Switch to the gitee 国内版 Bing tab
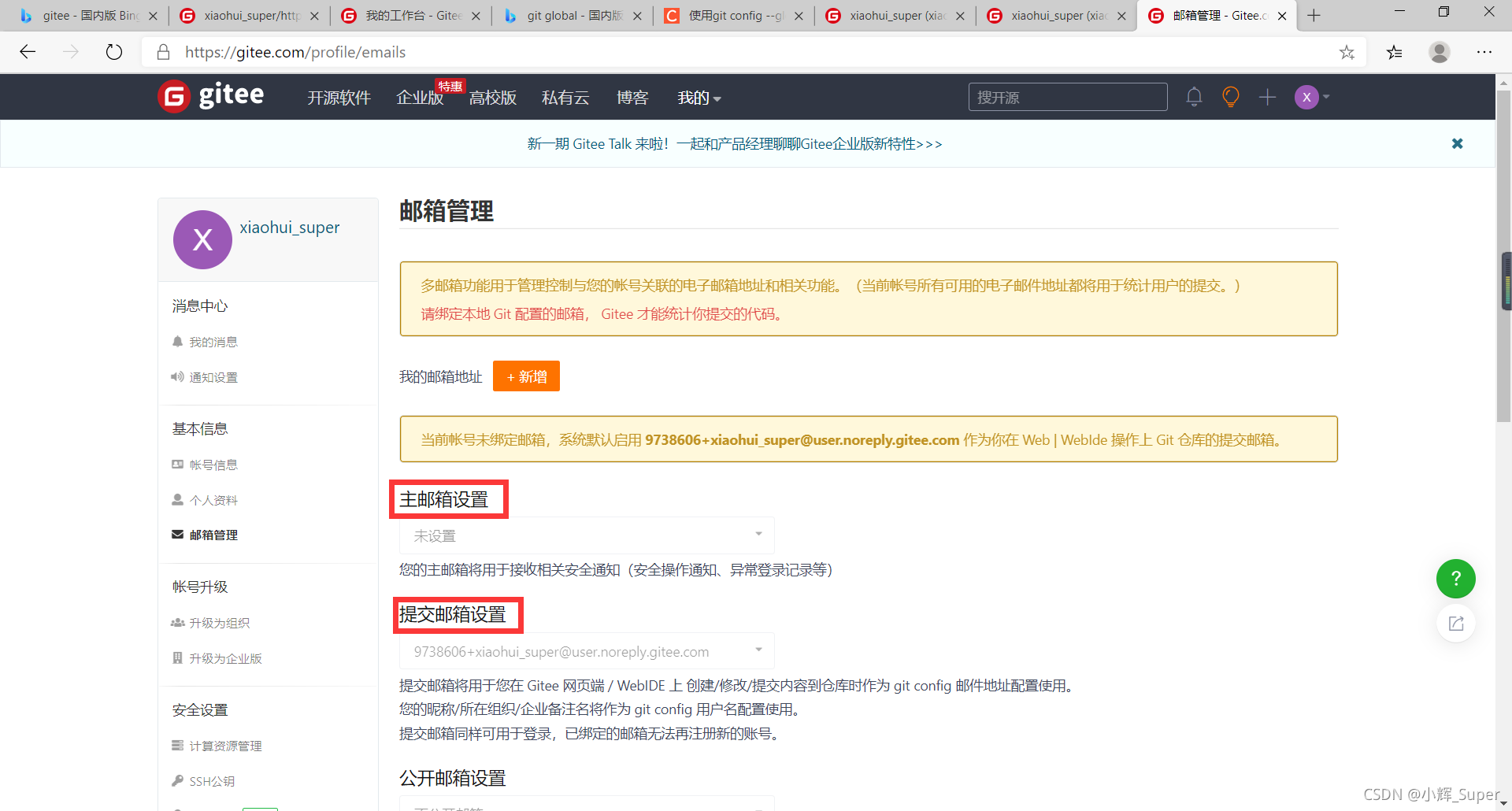 [87, 15]
